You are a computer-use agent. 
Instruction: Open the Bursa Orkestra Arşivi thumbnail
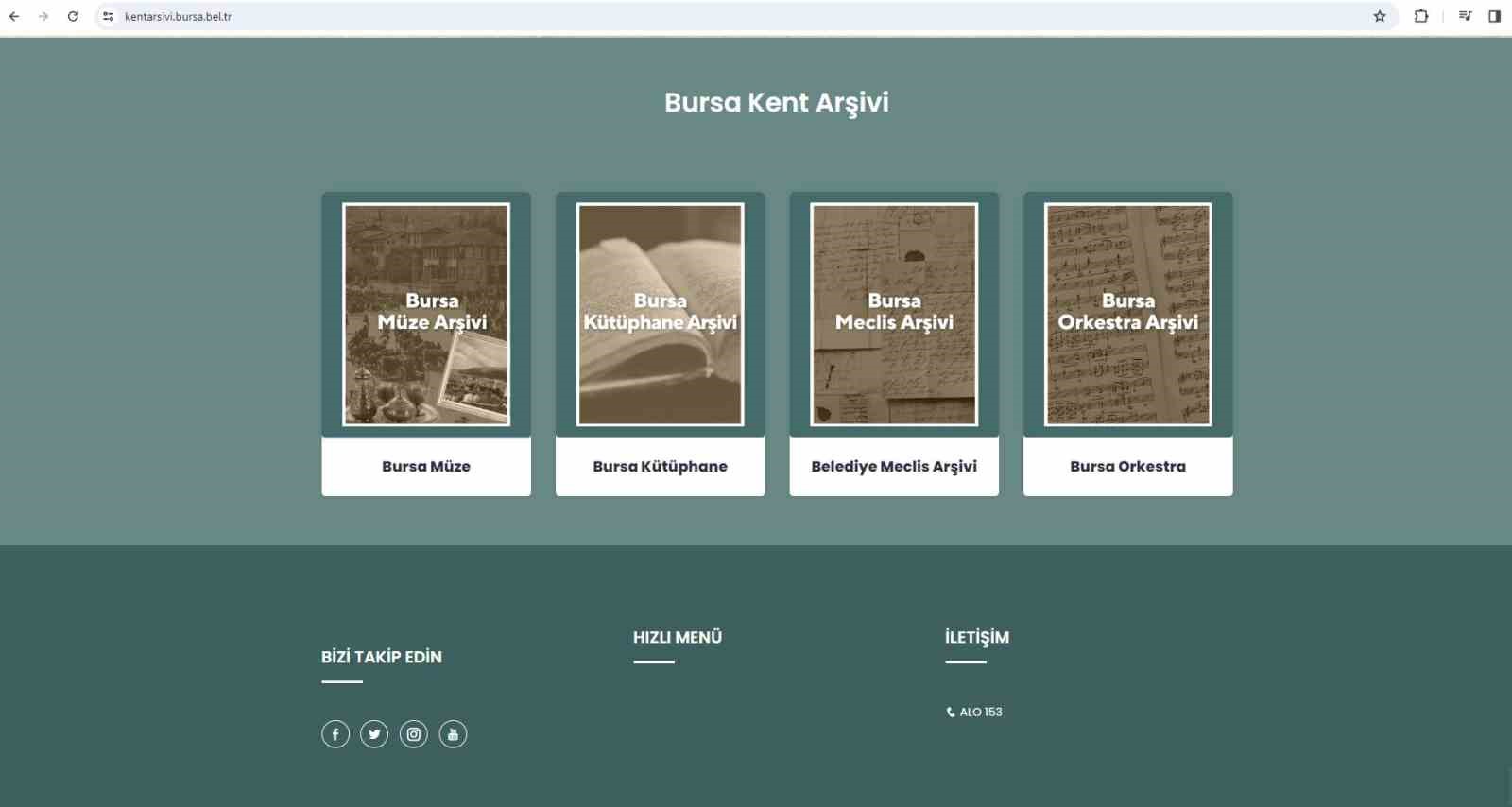pos(1127,315)
